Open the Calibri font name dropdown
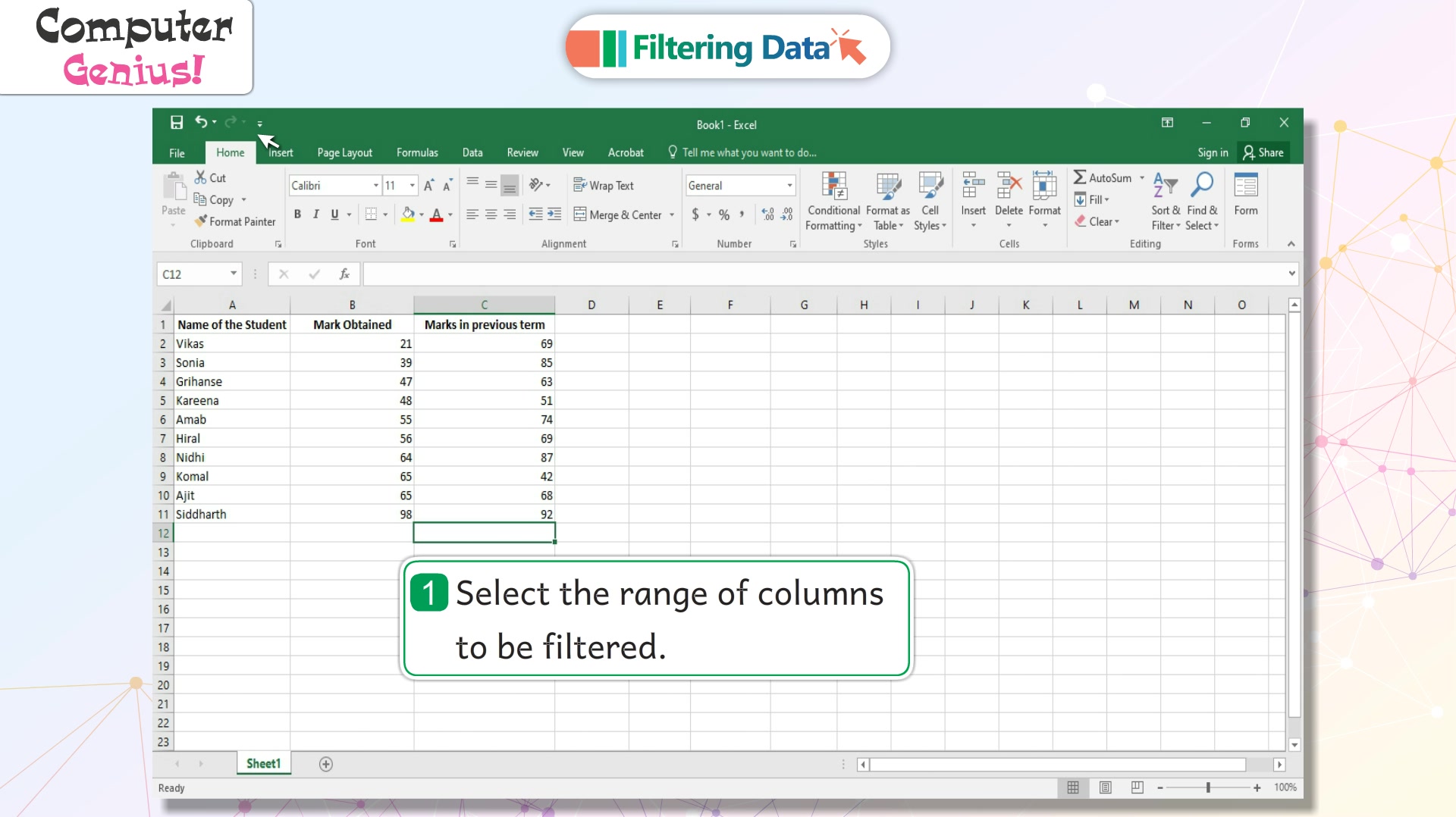This screenshot has width=1456, height=817. pos(375,186)
